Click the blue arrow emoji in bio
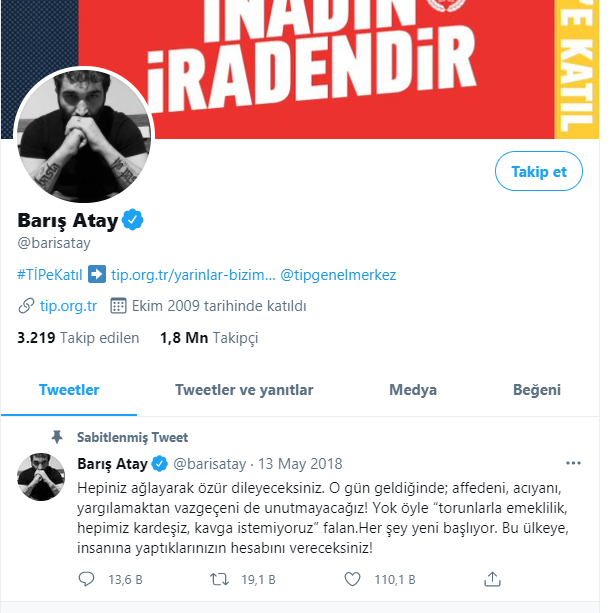Image resolution: width=612 pixels, height=613 pixels. [x=97, y=274]
